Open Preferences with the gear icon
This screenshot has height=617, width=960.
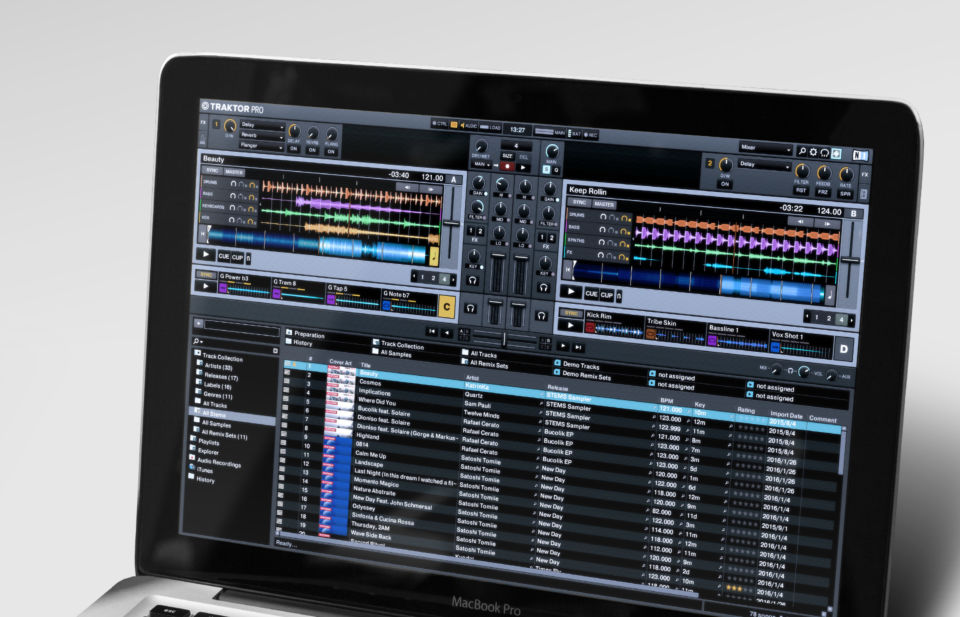[x=814, y=152]
